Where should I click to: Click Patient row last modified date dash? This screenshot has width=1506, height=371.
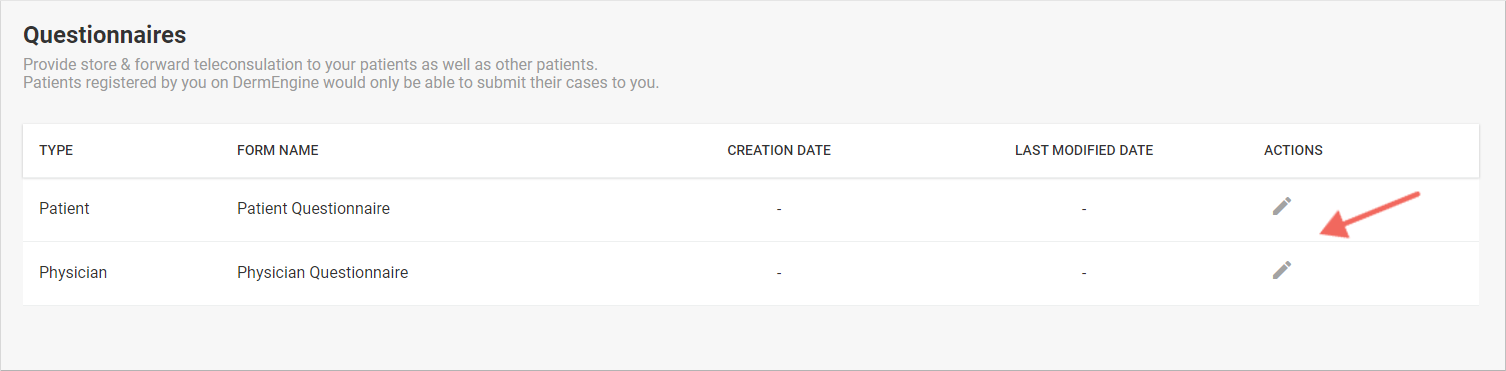pos(1084,210)
